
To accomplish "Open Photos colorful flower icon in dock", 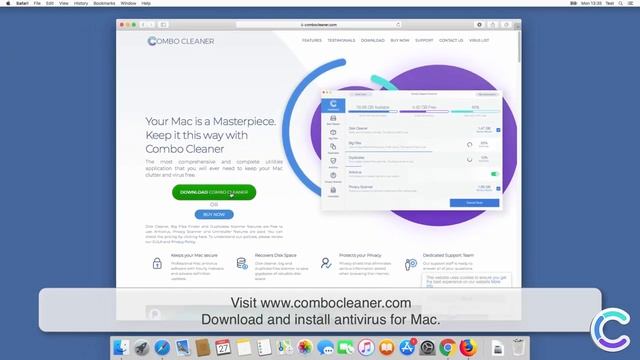I will (x=305, y=348).
